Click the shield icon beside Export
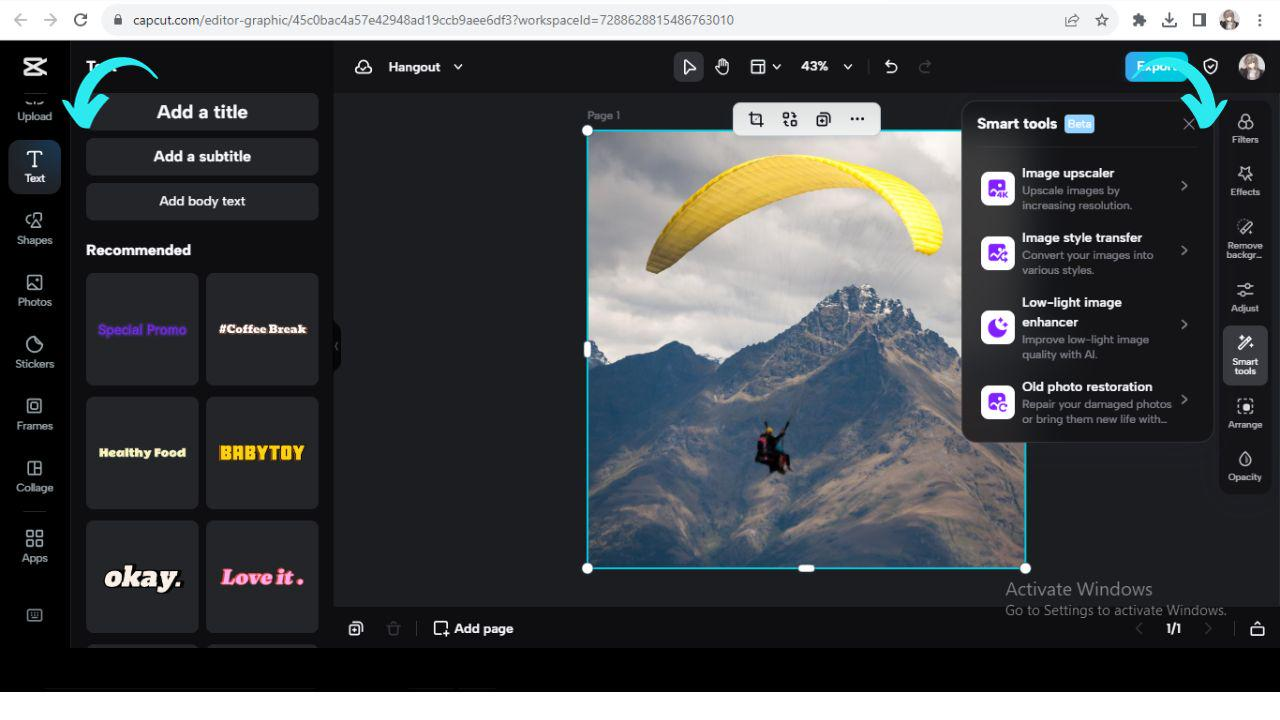Viewport: 1280px width, 720px height. (1210, 67)
